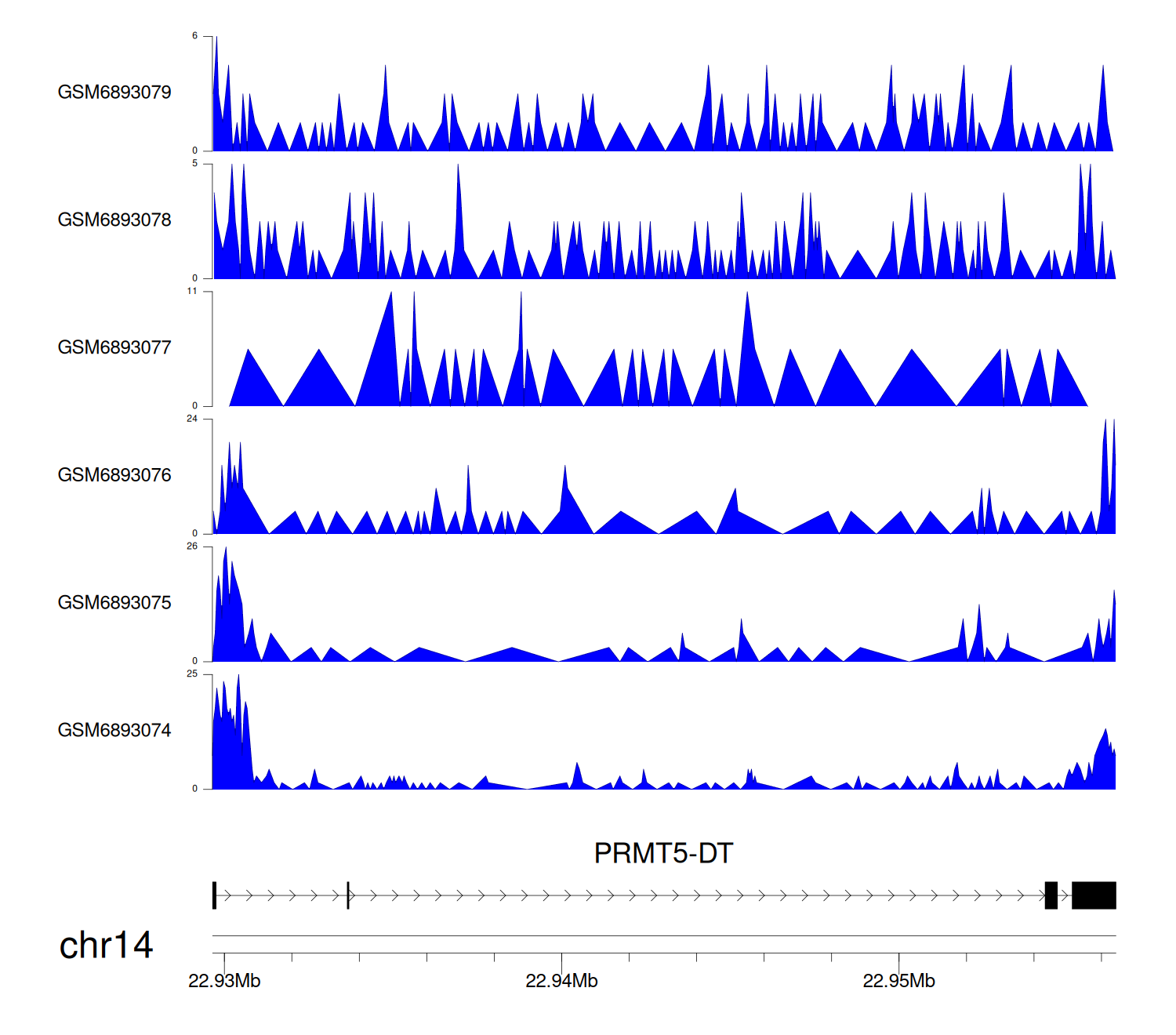
Task: Click the y-axis maximum 11 on GSM6893077
Action: pos(192,291)
